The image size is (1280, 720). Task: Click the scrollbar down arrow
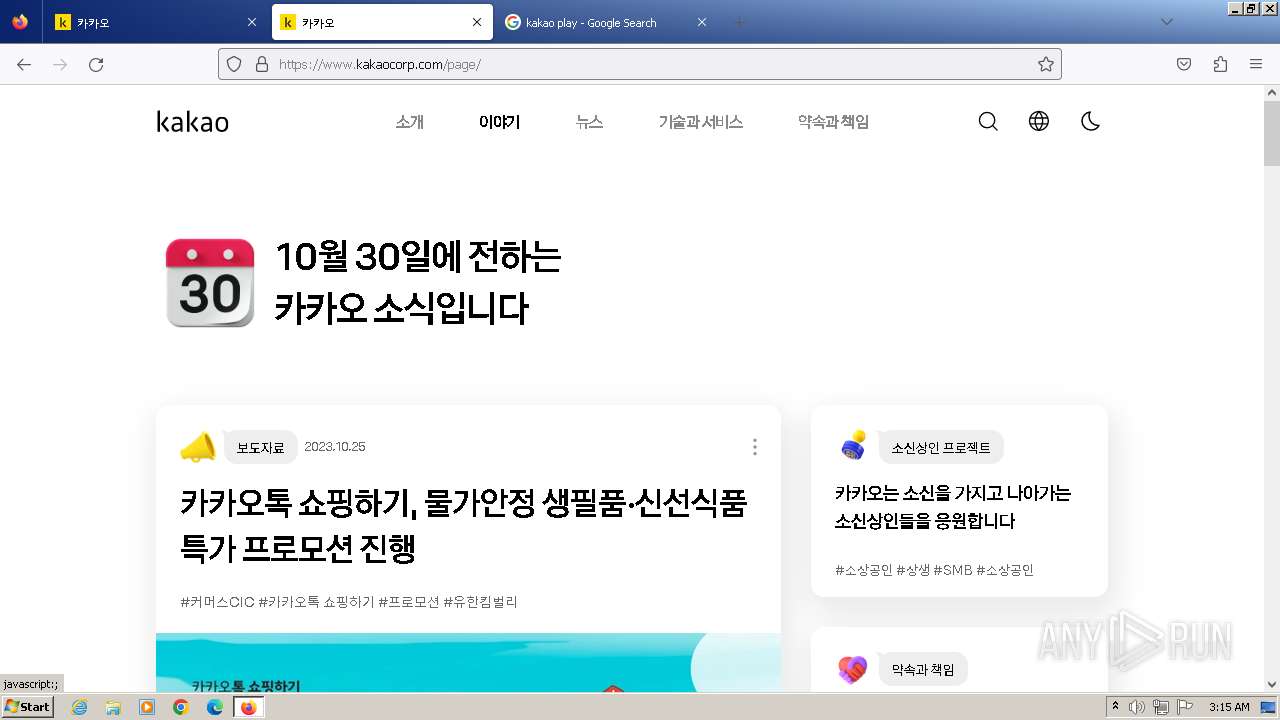point(1272,684)
